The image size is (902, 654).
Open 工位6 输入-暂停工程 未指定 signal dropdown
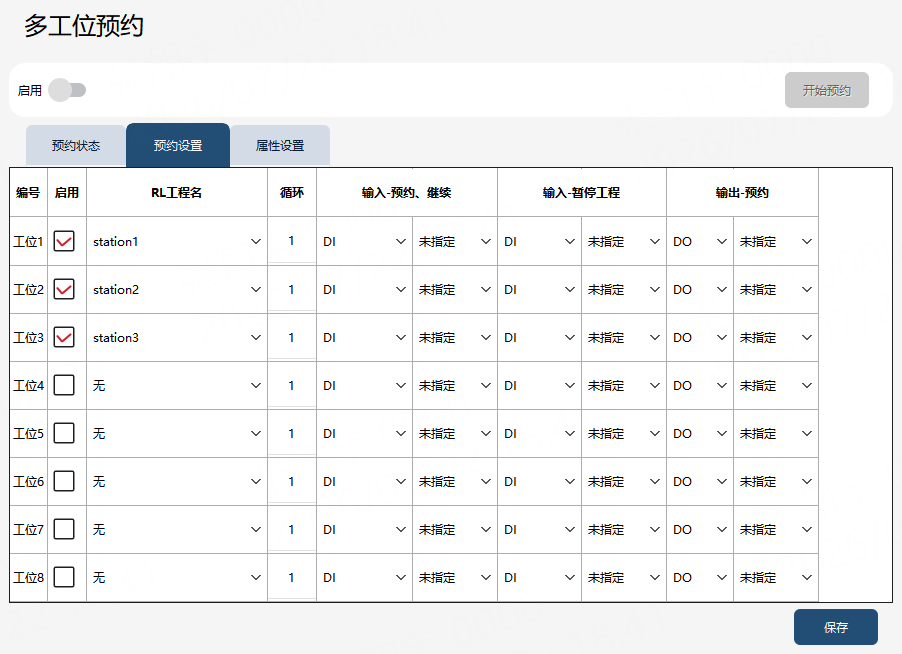tap(624, 481)
